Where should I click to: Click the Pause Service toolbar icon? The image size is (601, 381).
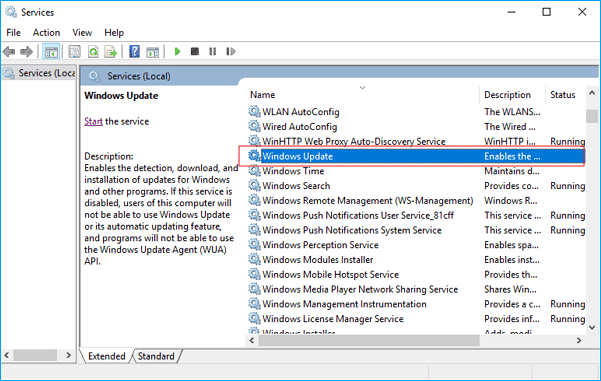[x=213, y=51]
